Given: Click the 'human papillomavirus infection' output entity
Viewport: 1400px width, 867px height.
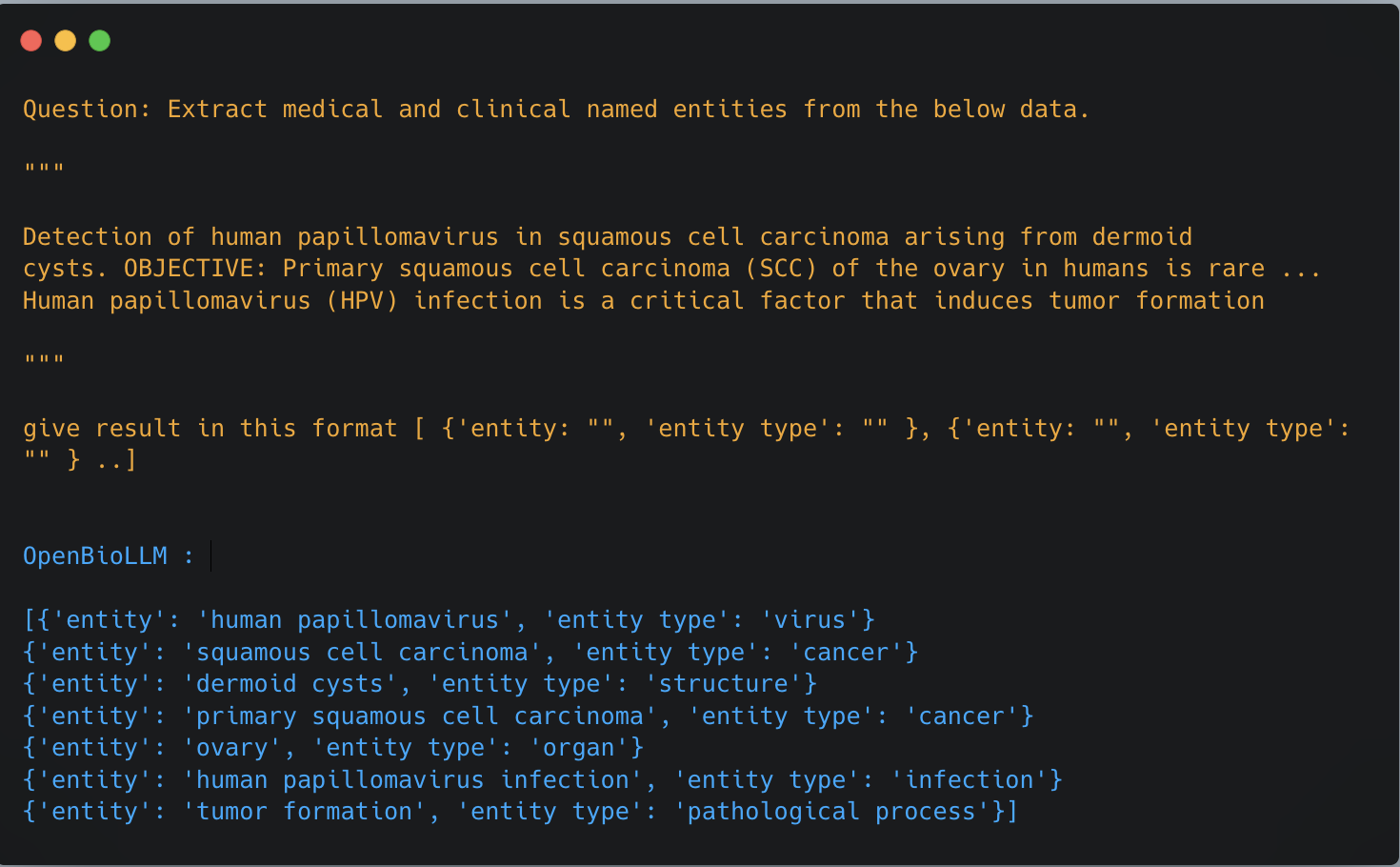Looking at the screenshot, I should [x=412, y=780].
